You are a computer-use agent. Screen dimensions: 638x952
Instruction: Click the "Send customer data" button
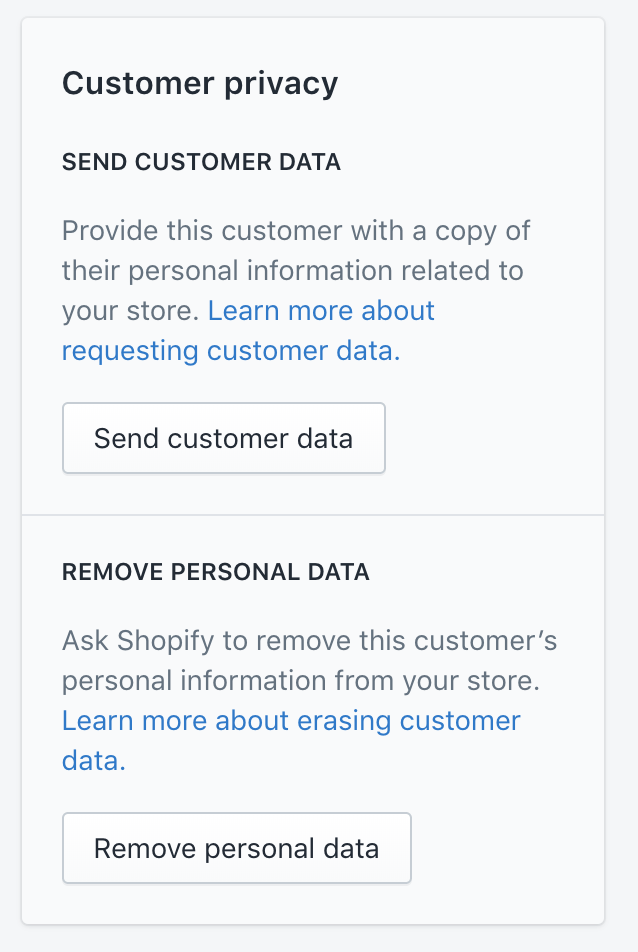[223, 438]
